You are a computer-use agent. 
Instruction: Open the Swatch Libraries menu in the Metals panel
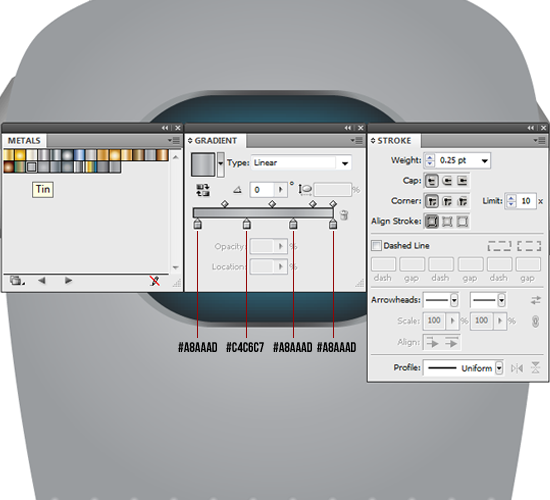pos(16,280)
